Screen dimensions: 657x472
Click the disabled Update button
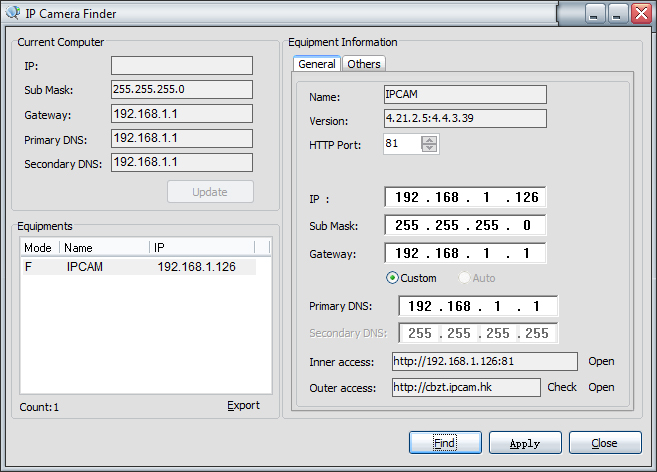pos(210,192)
